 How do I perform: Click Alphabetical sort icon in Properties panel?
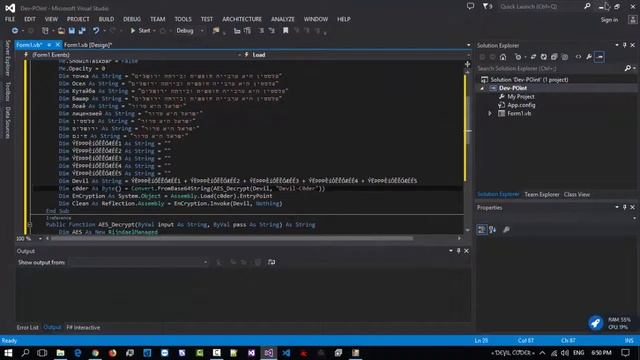[x=493, y=230]
